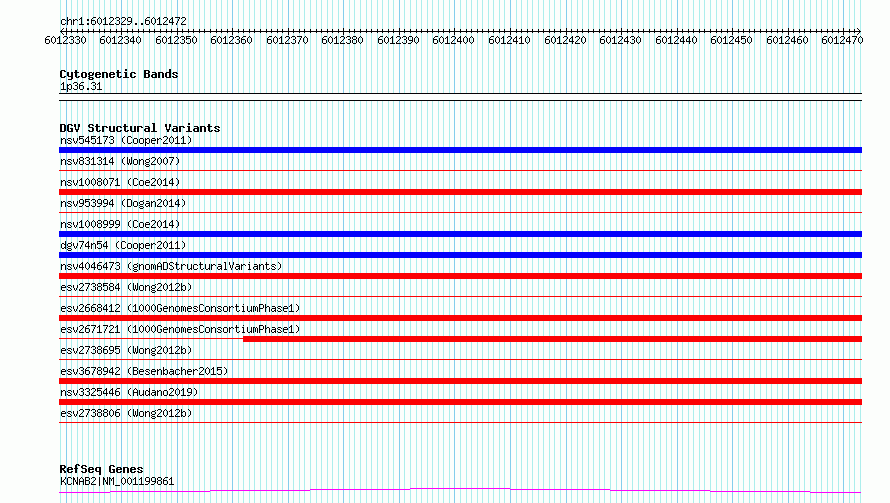Open nsv4046473 (gnomADStructuralVariants) label
This screenshot has width=890, height=503.
point(171,266)
